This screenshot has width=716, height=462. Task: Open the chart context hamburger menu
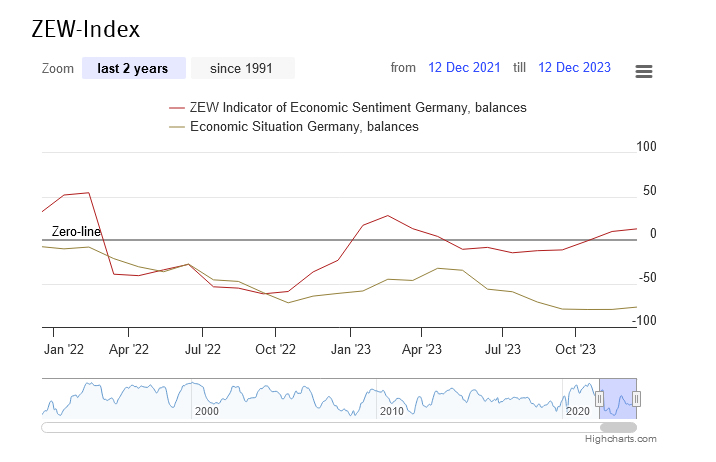pyautogui.click(x=644, y=71)
